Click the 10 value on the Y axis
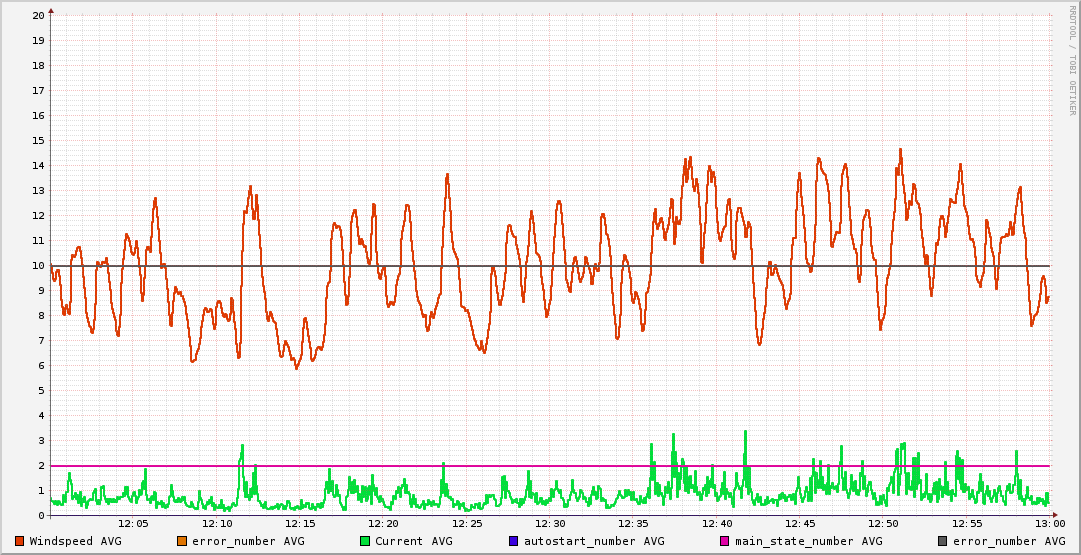The height and width of the screenshot is (555, 1081). [x=38, y=266]
